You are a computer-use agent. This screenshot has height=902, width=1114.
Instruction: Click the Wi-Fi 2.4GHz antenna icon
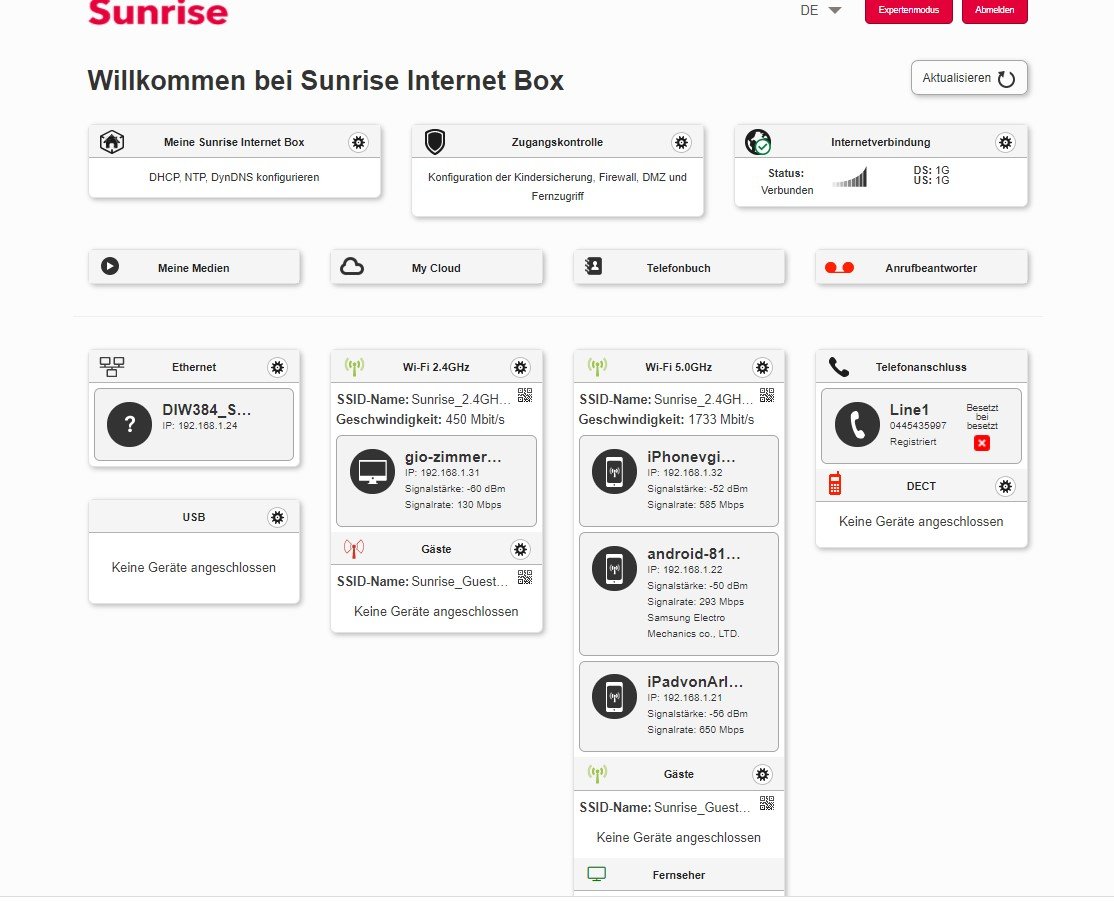pyautogui.click(x=354, y=366)
